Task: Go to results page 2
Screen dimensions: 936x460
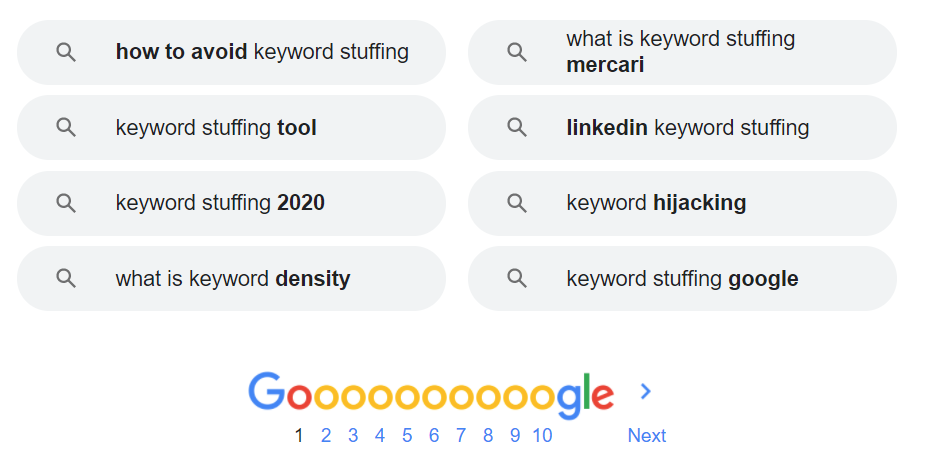Action: [x=326, y=436]
